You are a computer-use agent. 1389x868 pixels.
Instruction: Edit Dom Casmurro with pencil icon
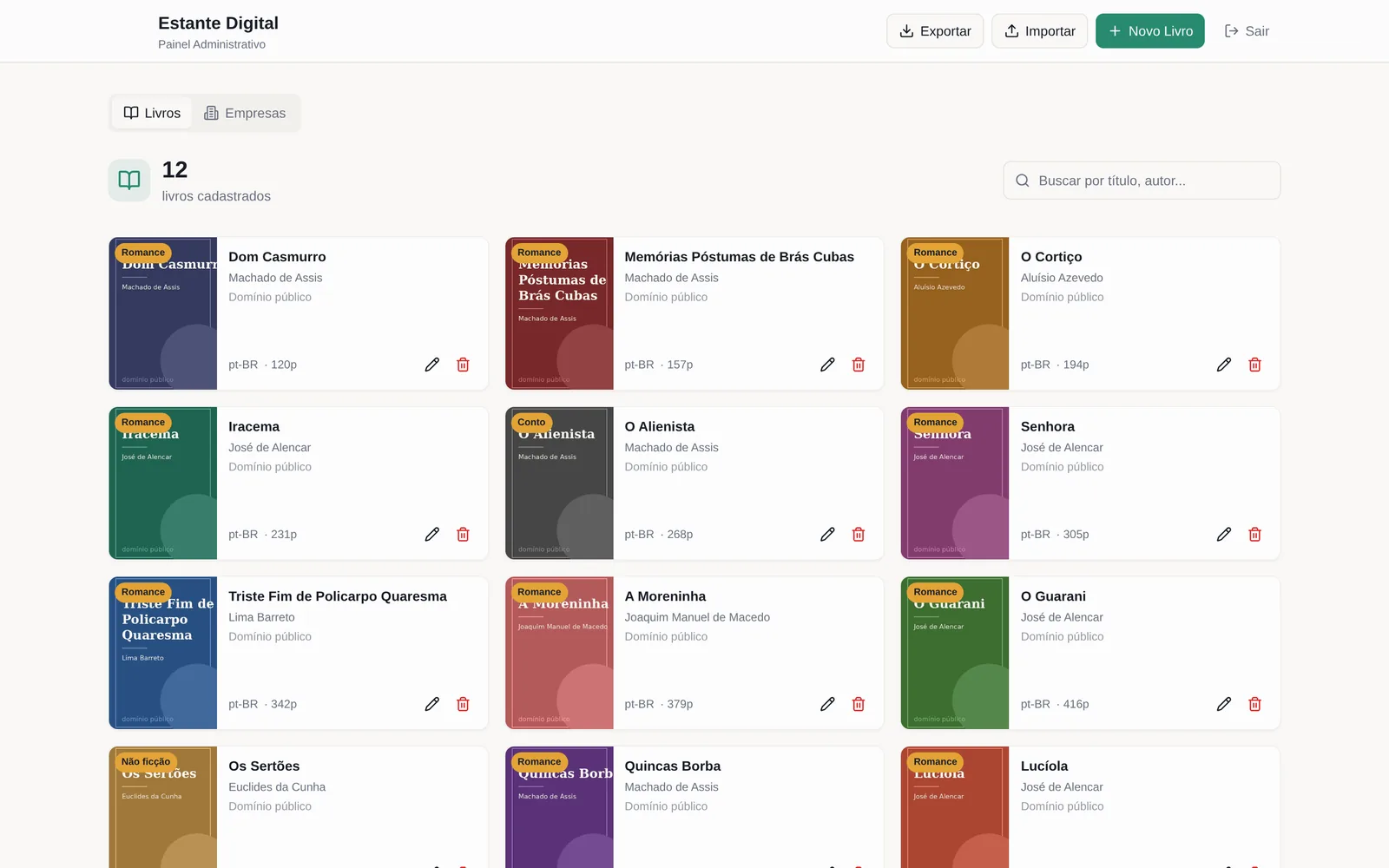pyautogui.click(x=431, y=365)
